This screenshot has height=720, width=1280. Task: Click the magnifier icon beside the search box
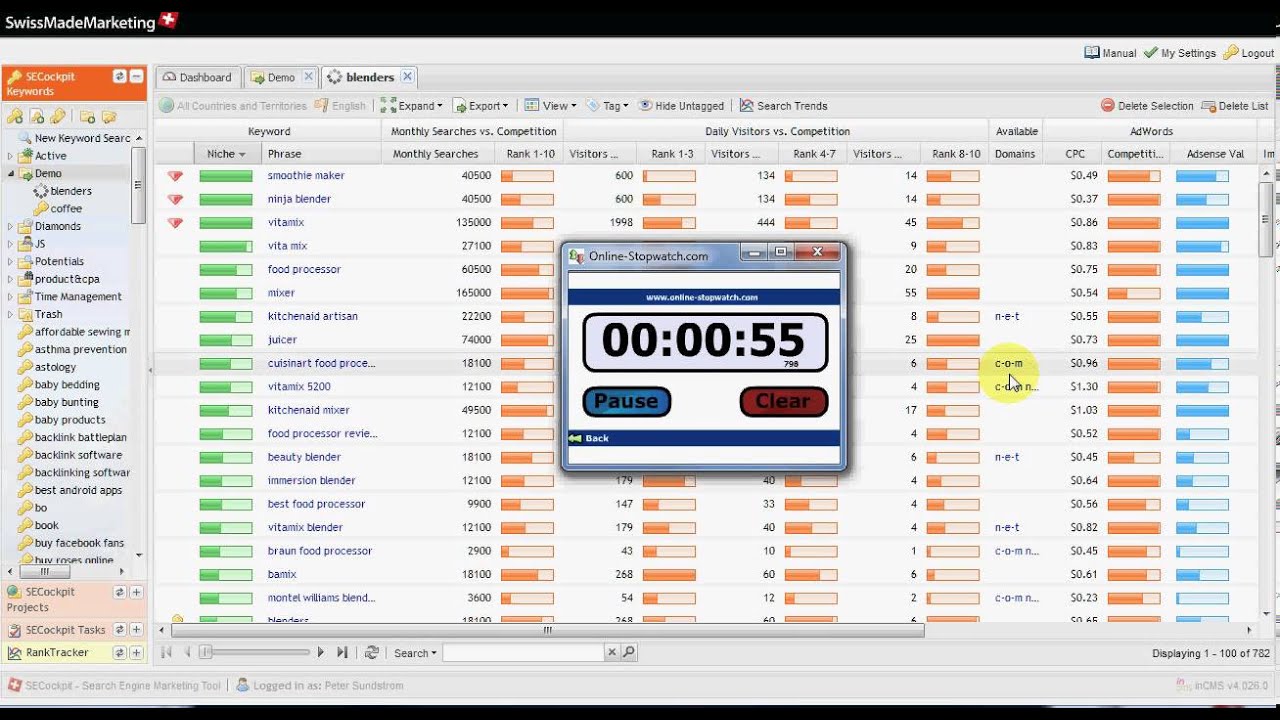[629, 652]
